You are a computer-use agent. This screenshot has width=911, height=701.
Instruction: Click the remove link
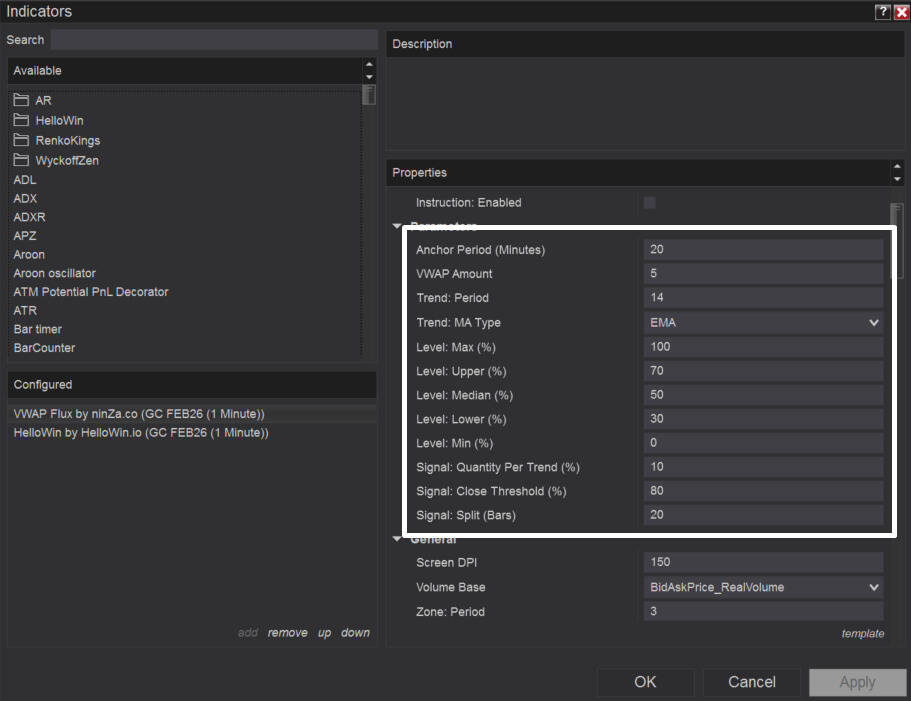pyautogui.click(x=287, y=633)
